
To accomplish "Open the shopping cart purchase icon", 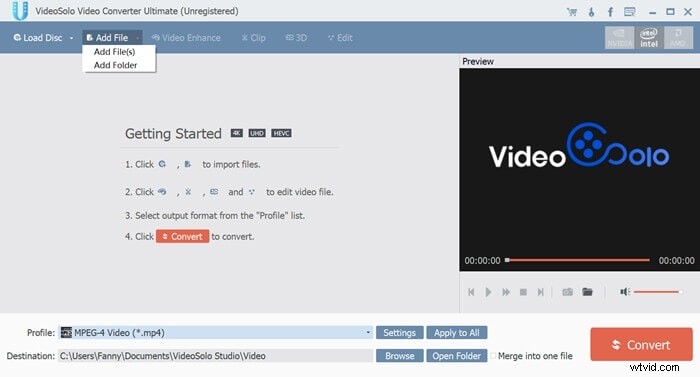I will 572,12.
